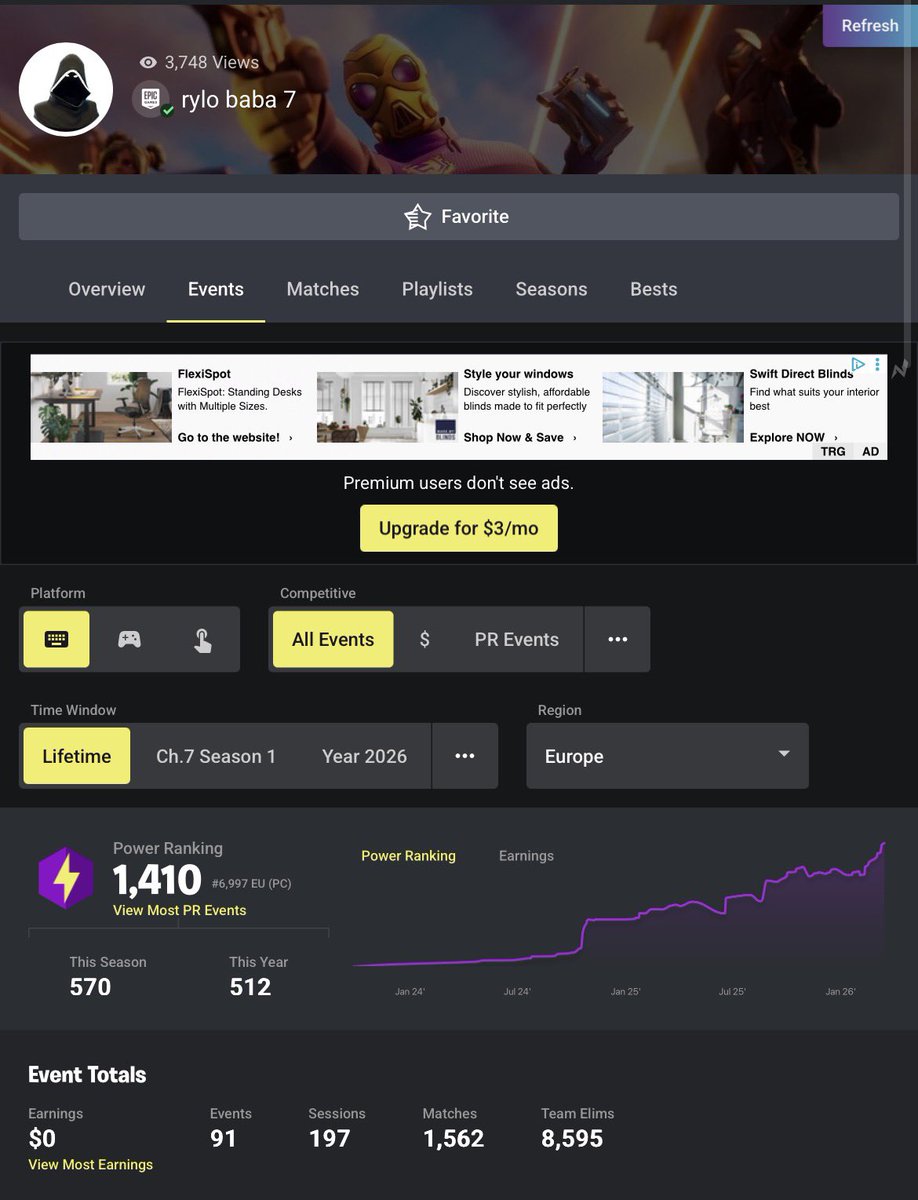
Task: Select the PR Events filter
Action: (516, 639)
